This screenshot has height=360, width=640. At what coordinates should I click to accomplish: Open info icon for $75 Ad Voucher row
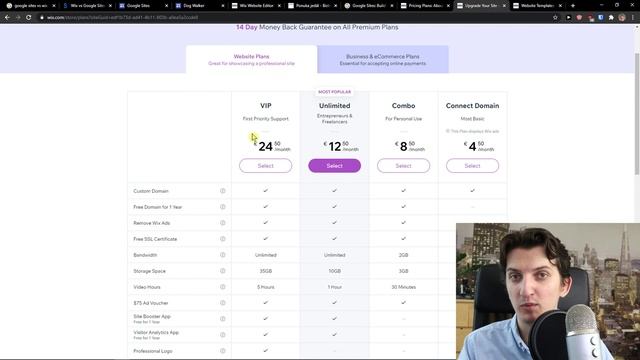[223, 303]
